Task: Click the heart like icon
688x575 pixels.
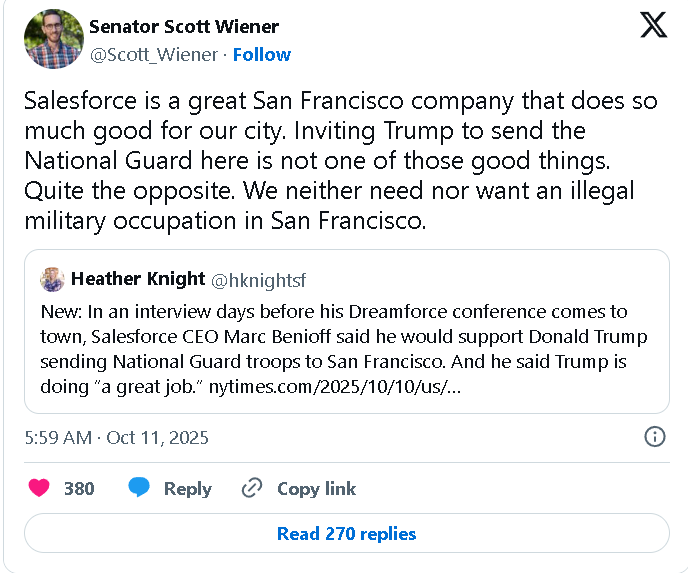Action: tap(39, 488)
